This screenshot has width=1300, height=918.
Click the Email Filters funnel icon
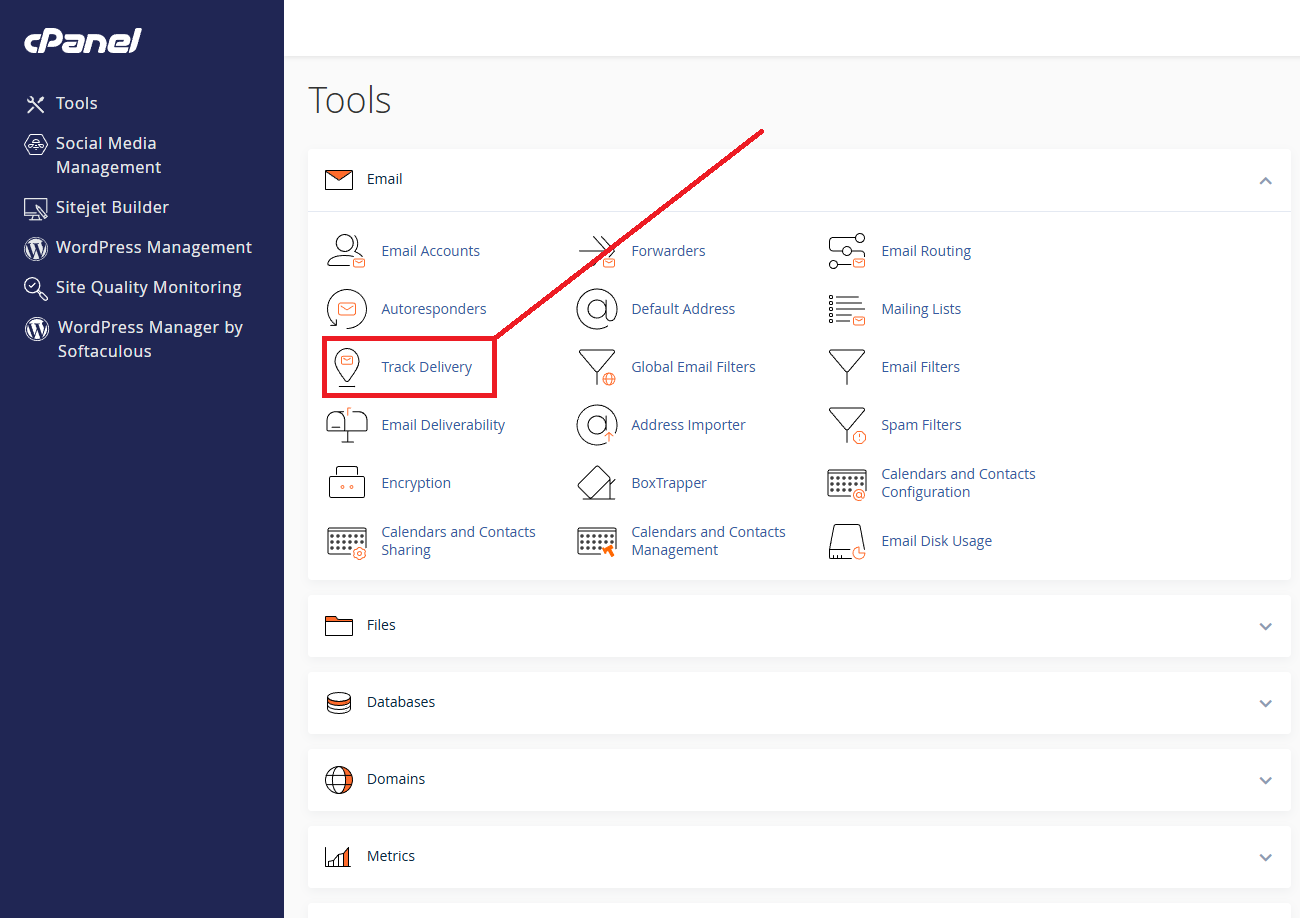pyautogui.click(x=847, y=367)
